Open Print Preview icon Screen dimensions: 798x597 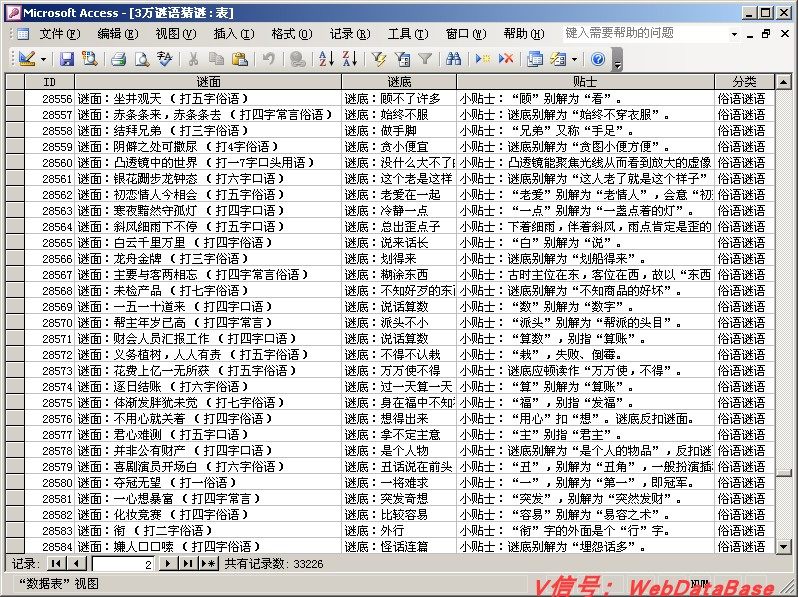pos(141,59)
